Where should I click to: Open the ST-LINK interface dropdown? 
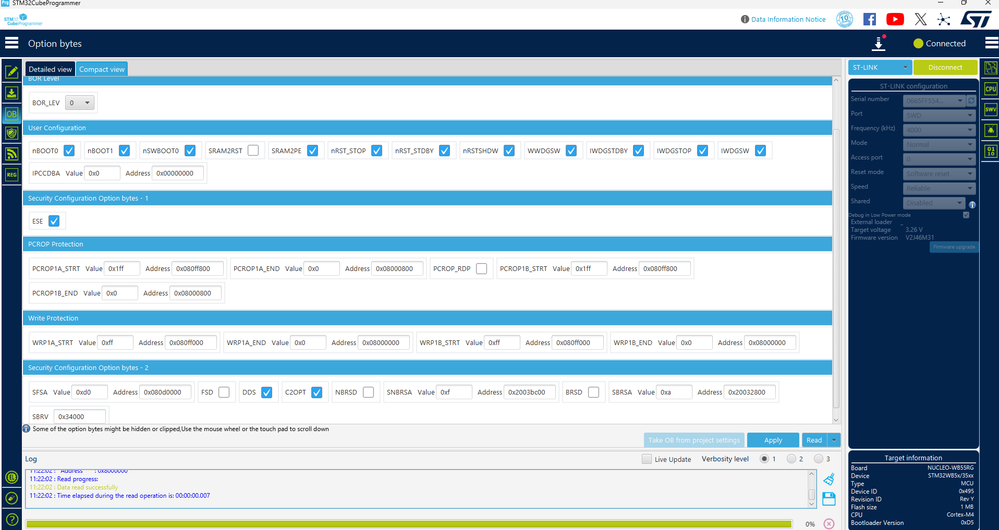(880, 67)
